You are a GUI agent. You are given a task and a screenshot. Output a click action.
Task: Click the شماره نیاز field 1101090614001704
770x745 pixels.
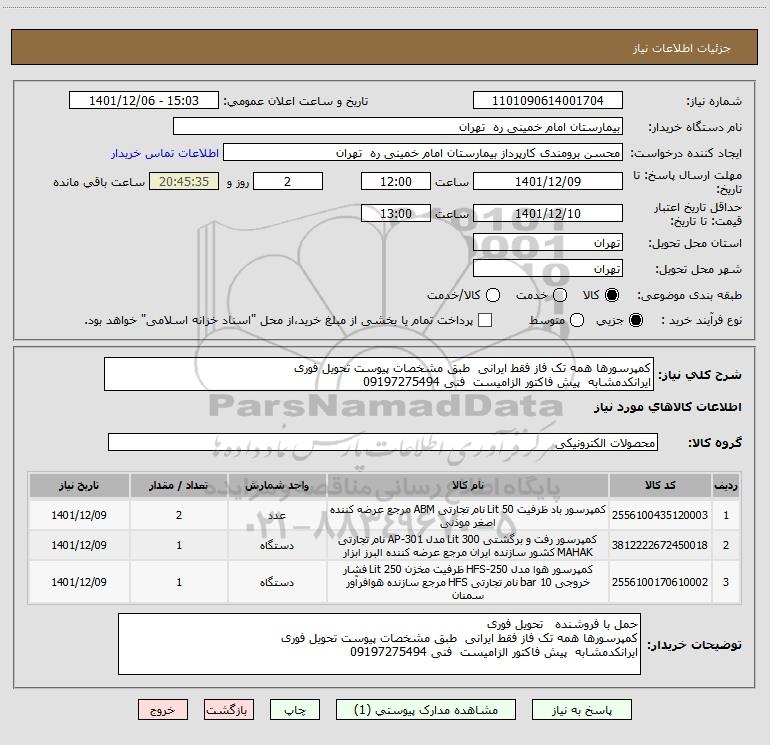click(x=548, y=101)
